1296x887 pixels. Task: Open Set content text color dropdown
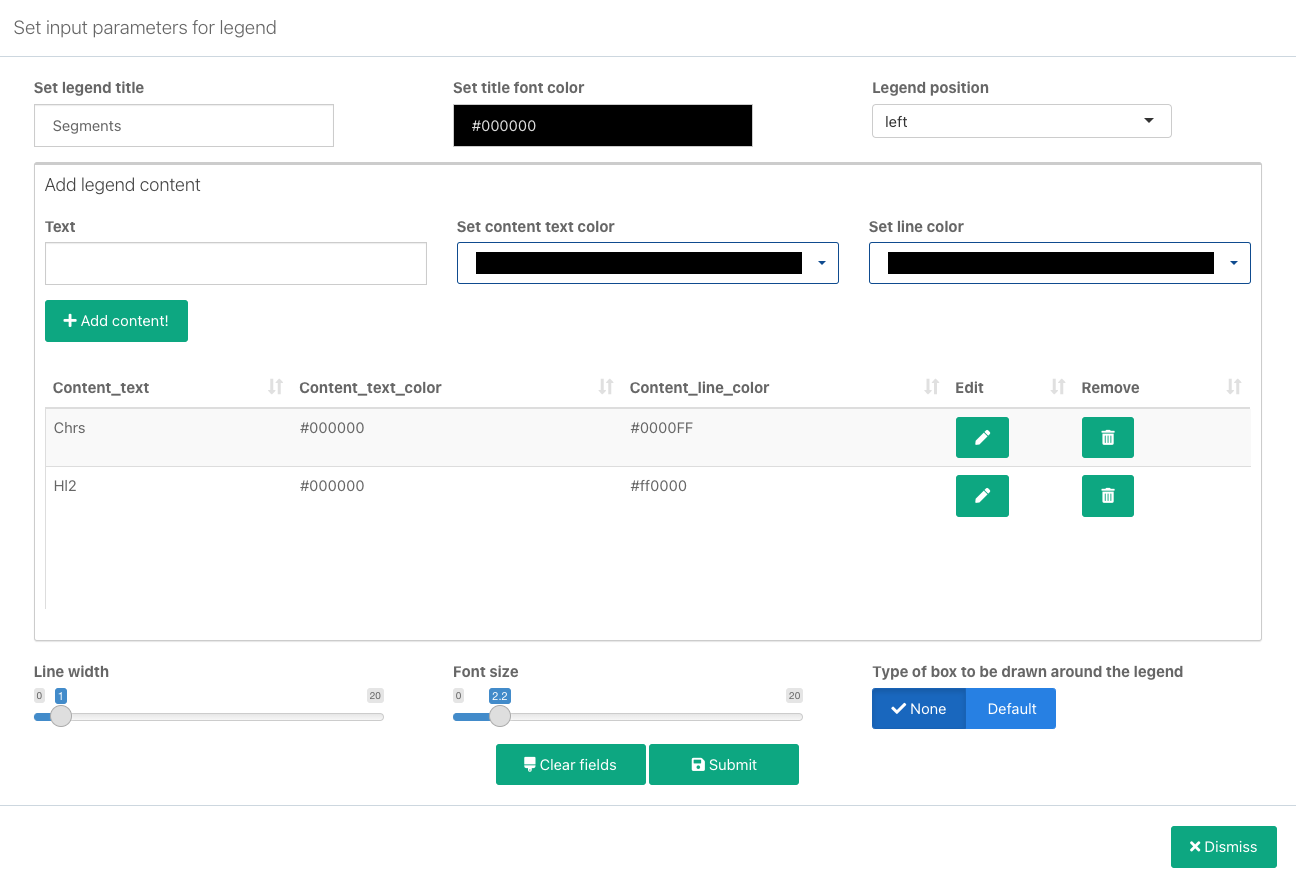click(x=647, y=263)
